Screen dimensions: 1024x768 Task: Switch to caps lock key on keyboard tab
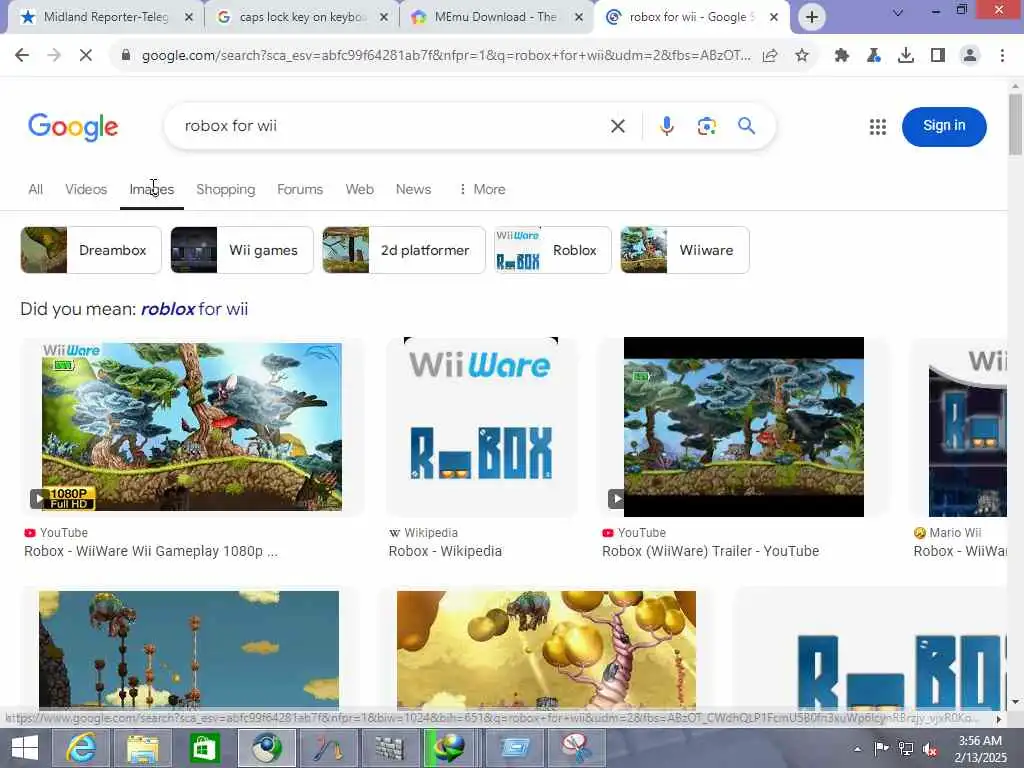point(300,17)
